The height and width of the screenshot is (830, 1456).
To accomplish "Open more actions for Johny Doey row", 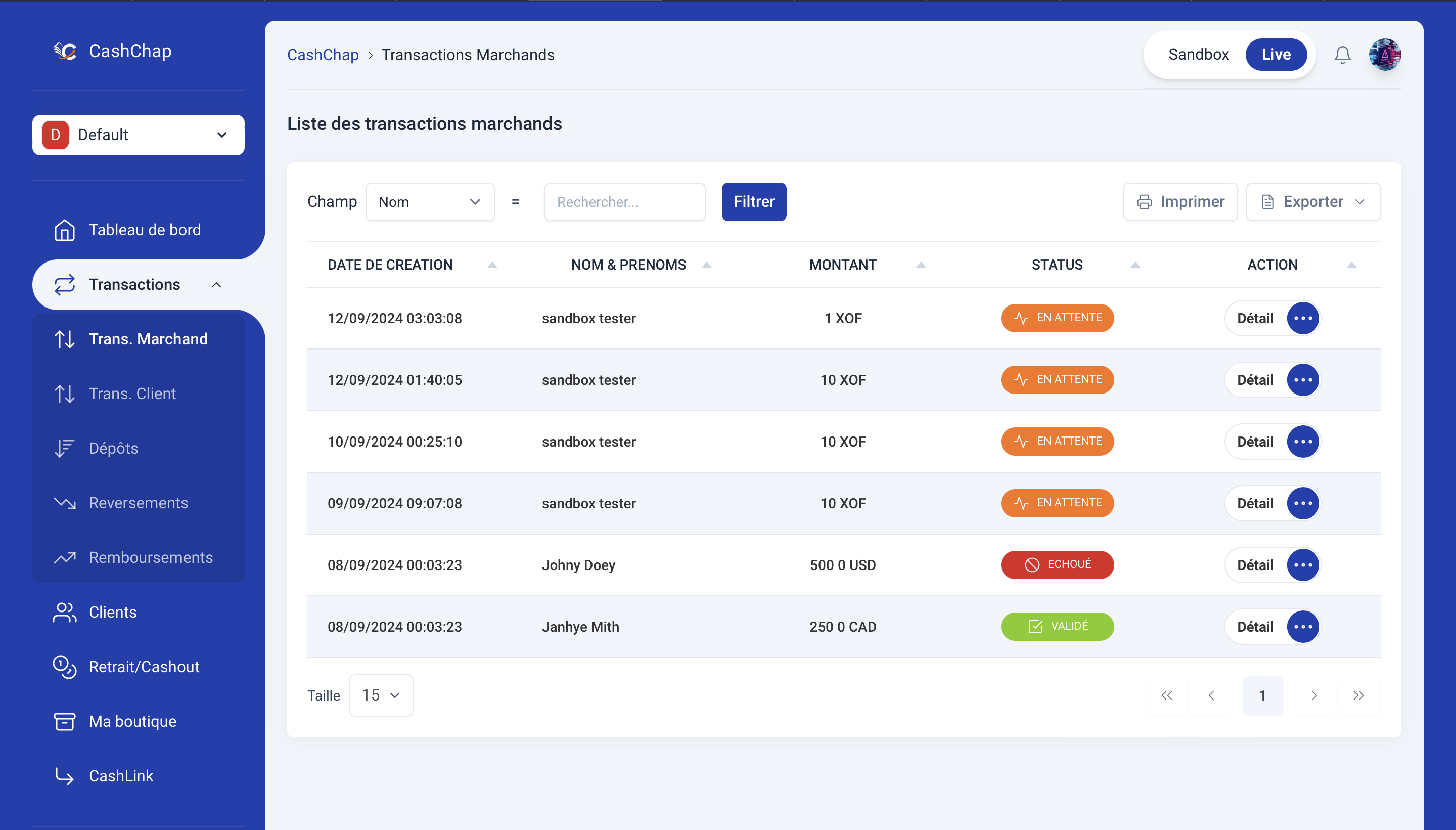I will pyautogui.click(x=1303, y=565).
